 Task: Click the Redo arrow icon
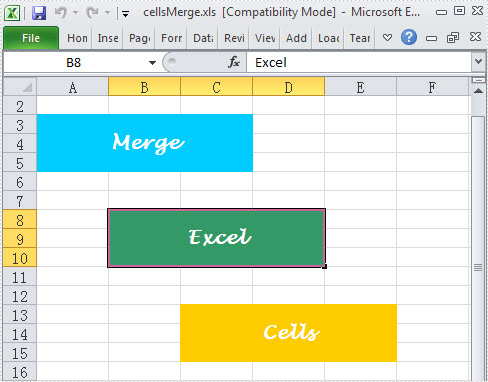(x=92, y=13)
